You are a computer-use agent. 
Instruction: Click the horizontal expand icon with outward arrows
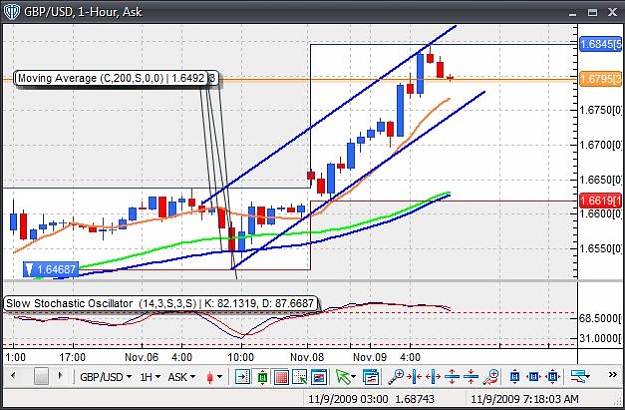tap(433, 377)
